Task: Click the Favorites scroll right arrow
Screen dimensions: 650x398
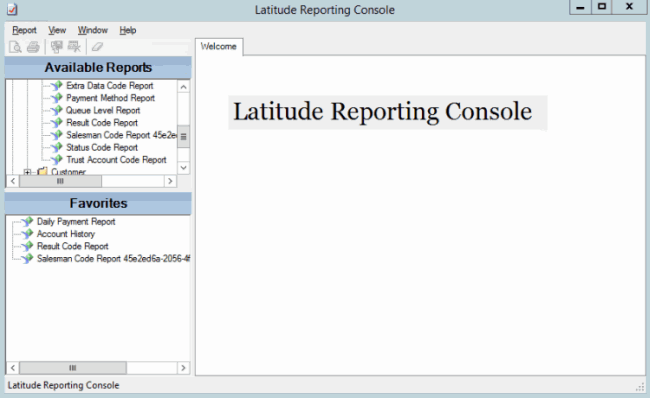Action: coord(183,368)
